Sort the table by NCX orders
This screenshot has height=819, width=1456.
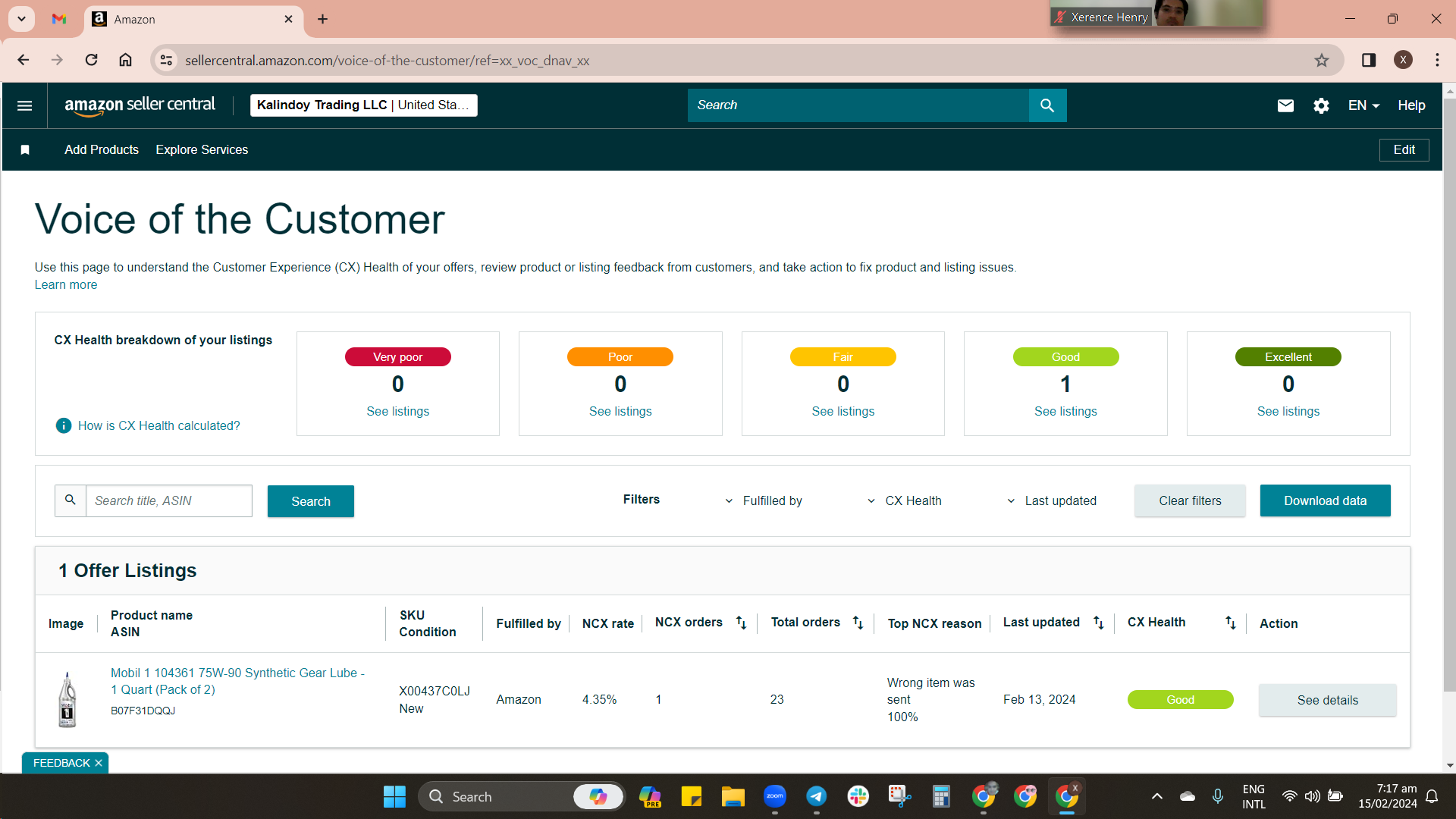[741, 623]
